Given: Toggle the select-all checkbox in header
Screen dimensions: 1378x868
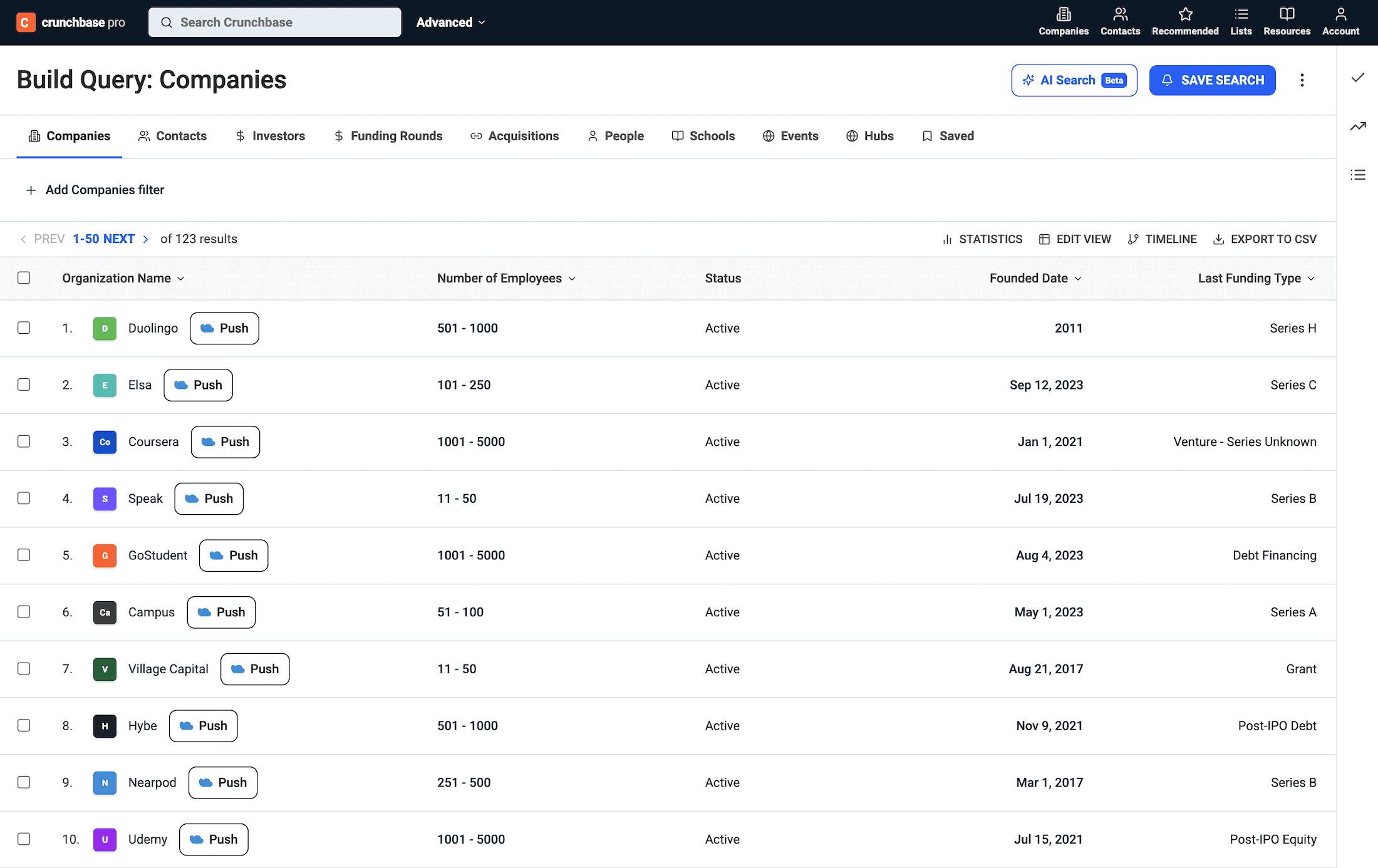Looking at the screenshot, I should pos(24,278).
